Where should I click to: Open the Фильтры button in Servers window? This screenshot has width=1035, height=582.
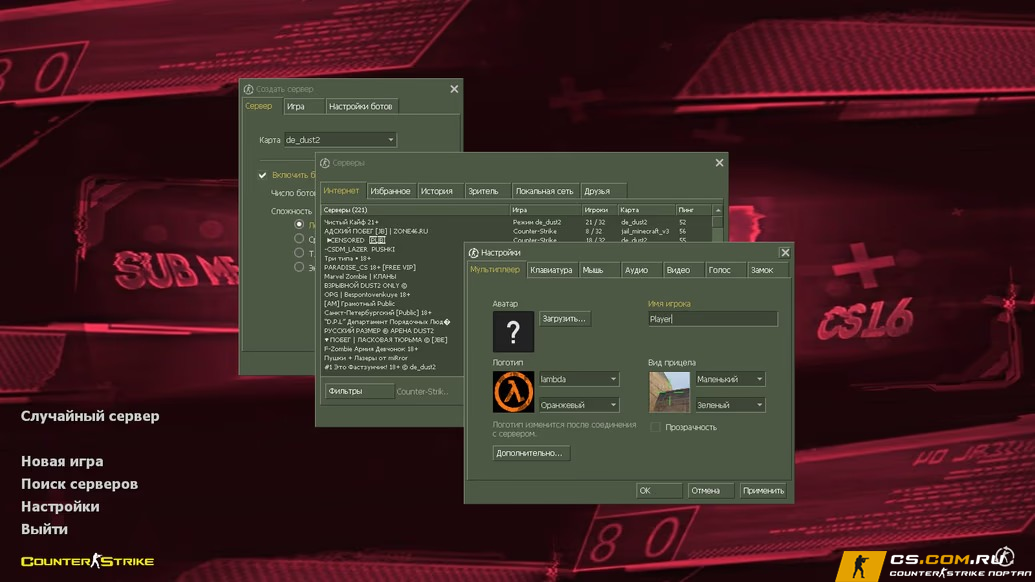pyautogui.click(x=359, y=391)
